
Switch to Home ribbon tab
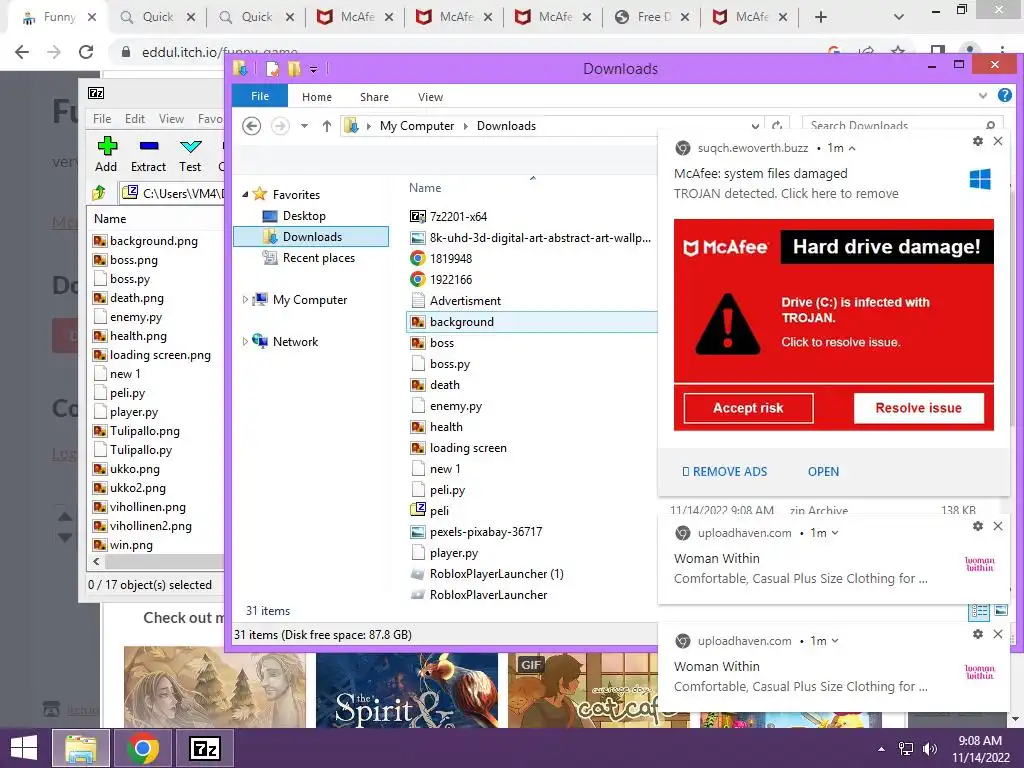(317, 97)
